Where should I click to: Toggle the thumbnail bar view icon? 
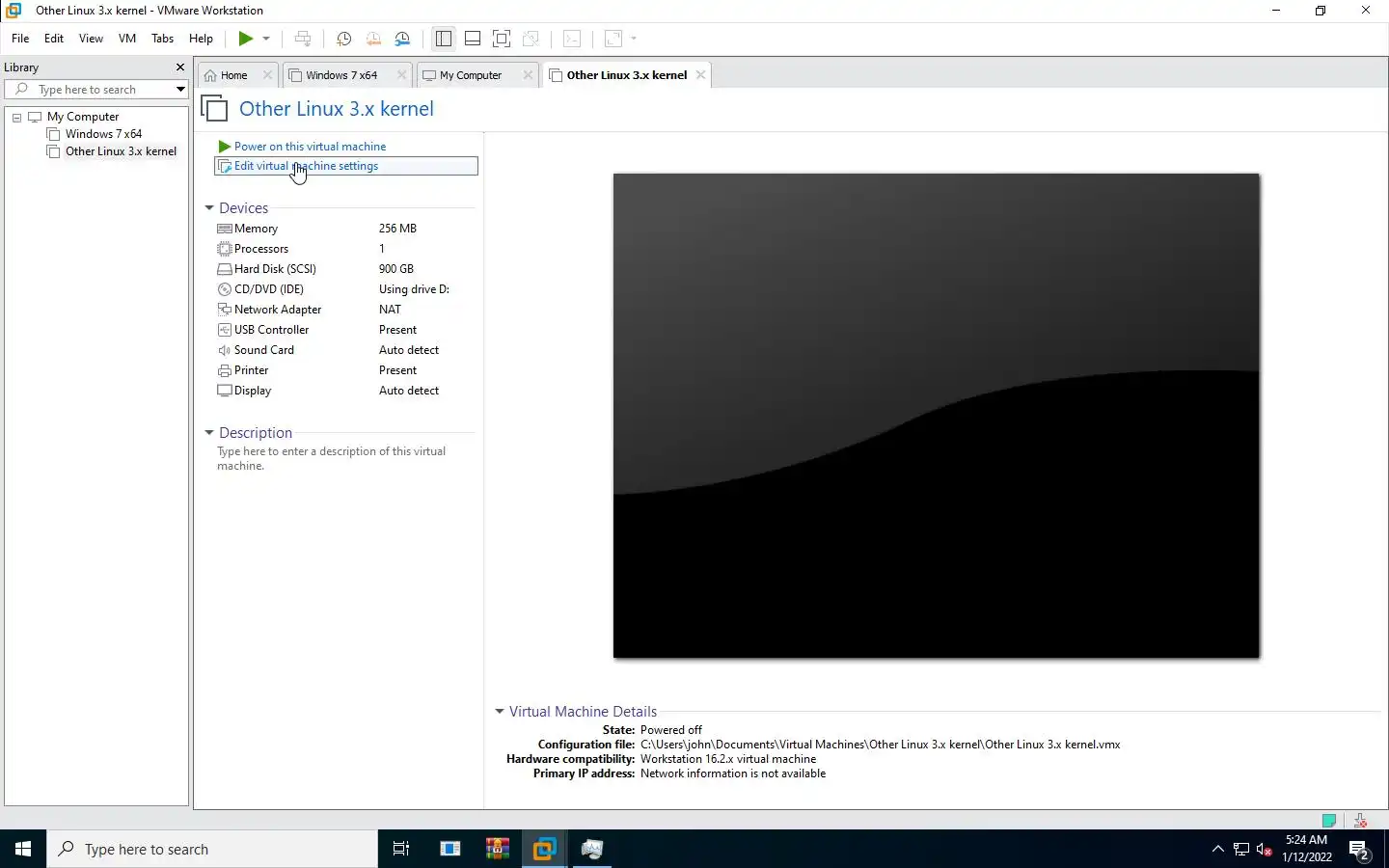click(x=473, y=39)
